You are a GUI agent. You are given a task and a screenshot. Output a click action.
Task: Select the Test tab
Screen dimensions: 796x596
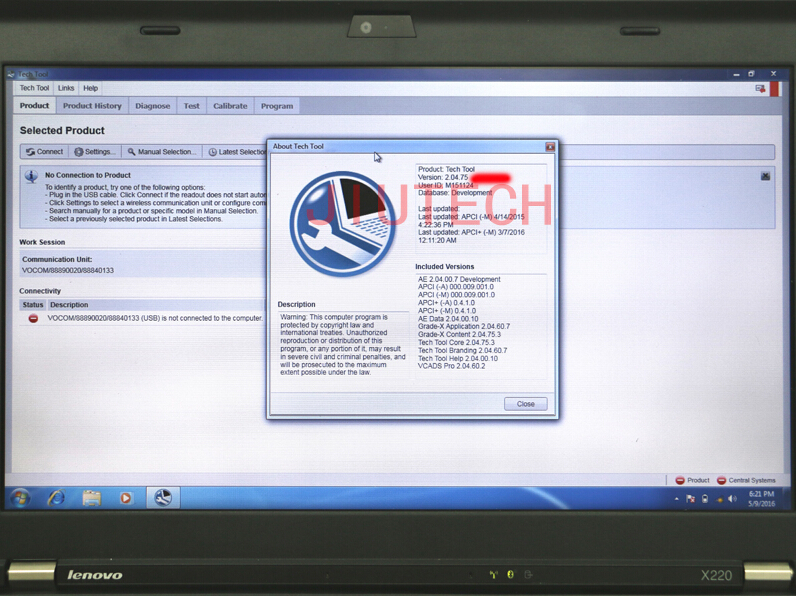[x=191, y=106]
